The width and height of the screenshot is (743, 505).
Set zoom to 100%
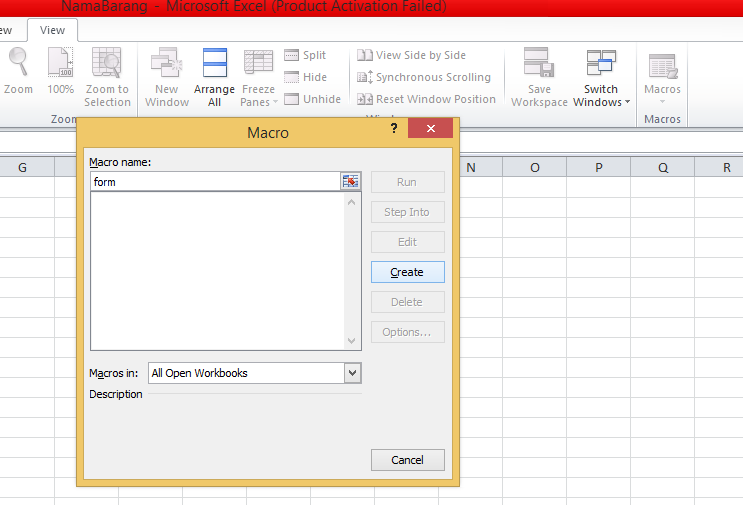(x=60, y=71)
